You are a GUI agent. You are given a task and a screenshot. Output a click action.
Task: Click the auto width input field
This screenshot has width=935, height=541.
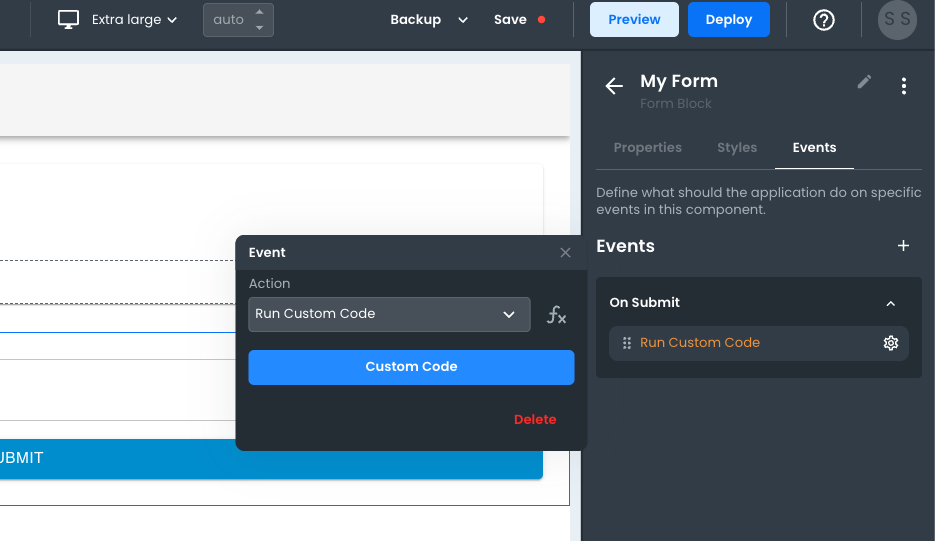click(229, 20)
